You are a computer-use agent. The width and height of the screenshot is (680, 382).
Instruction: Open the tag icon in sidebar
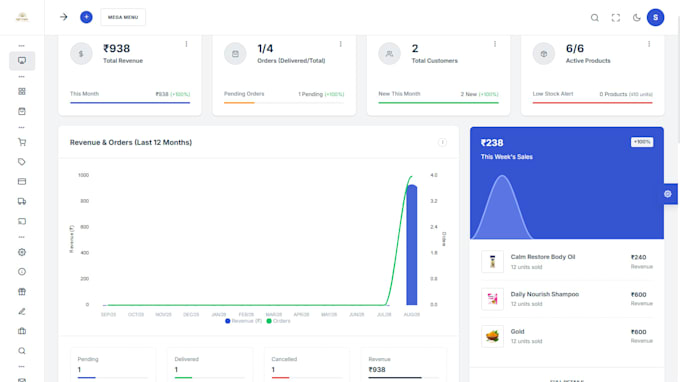22,162
